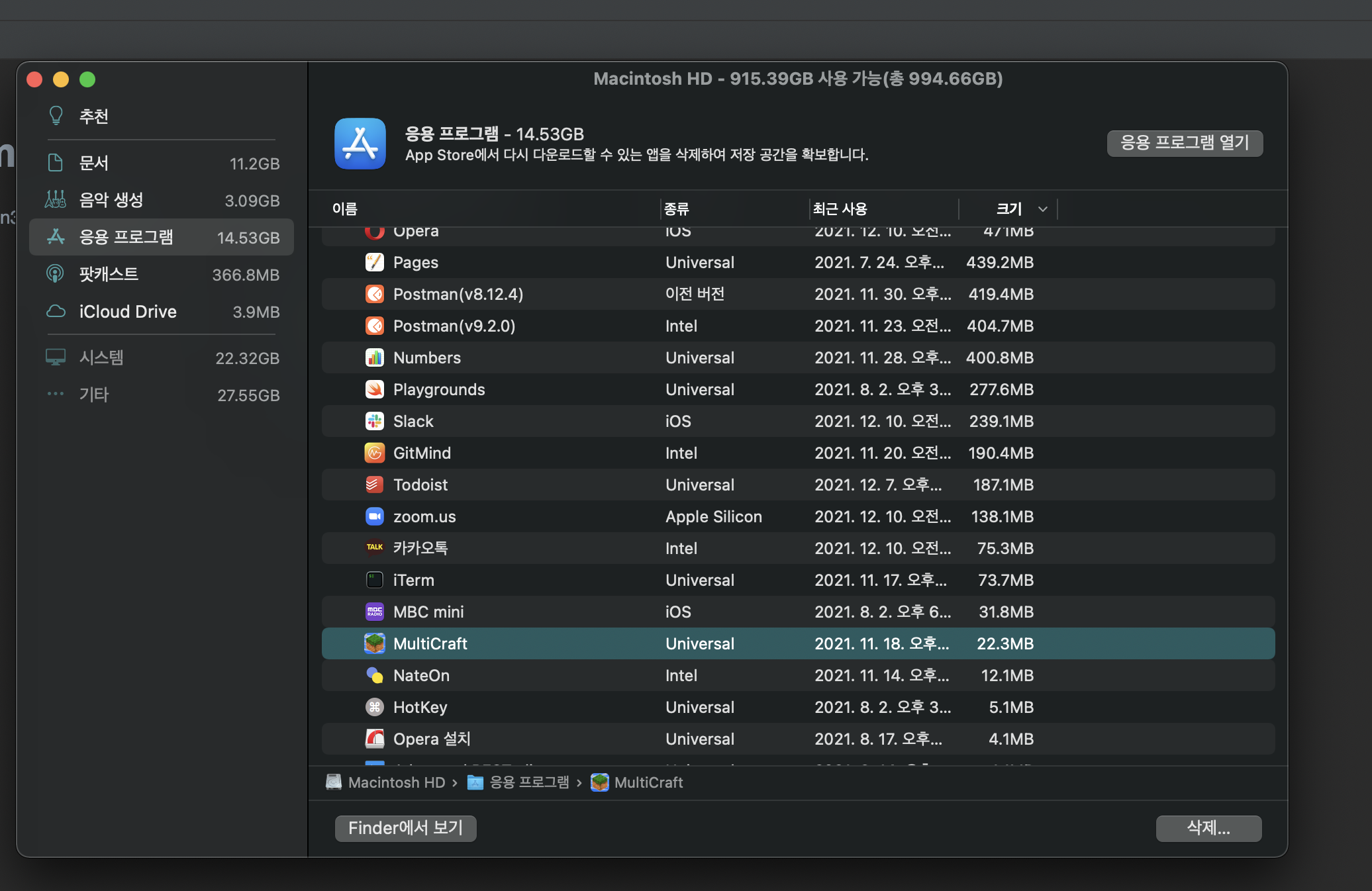This screenshot has height=891, width=1372.
Task: Sort by 최근 사용 column header
Action: tap(840, 209)
